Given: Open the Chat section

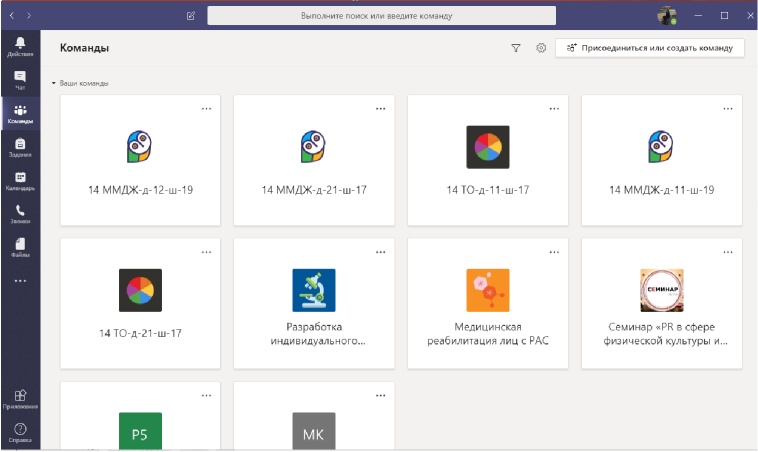Looking at the screenshot, I should coord(20,80).
